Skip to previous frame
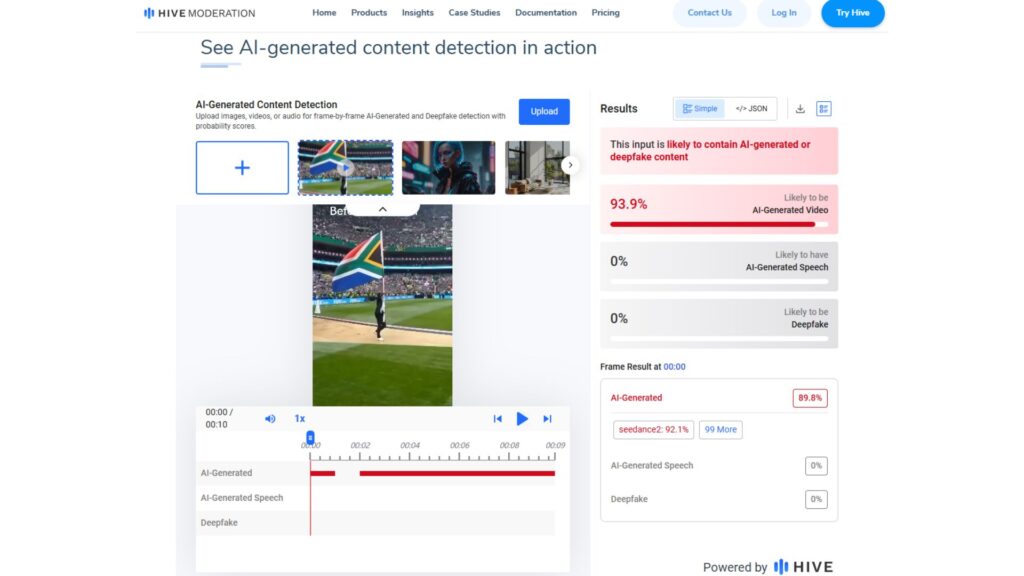Viewport: 1024px width, 576px height. click(x=498, y=419)
